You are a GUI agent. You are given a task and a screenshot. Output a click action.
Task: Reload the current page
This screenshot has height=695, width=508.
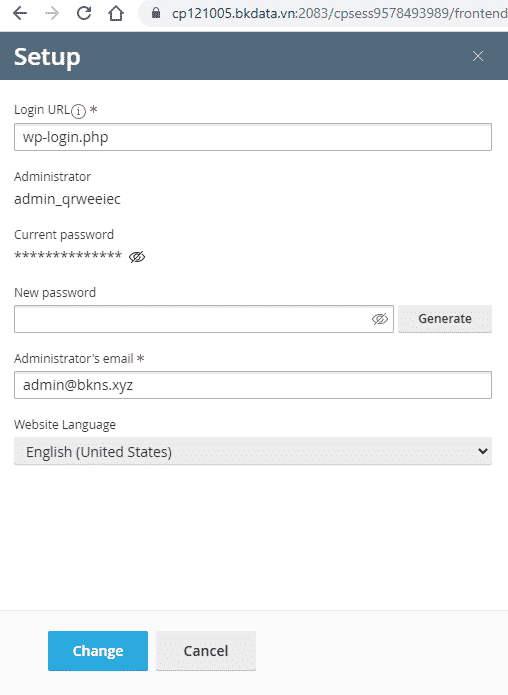(84, 13)
